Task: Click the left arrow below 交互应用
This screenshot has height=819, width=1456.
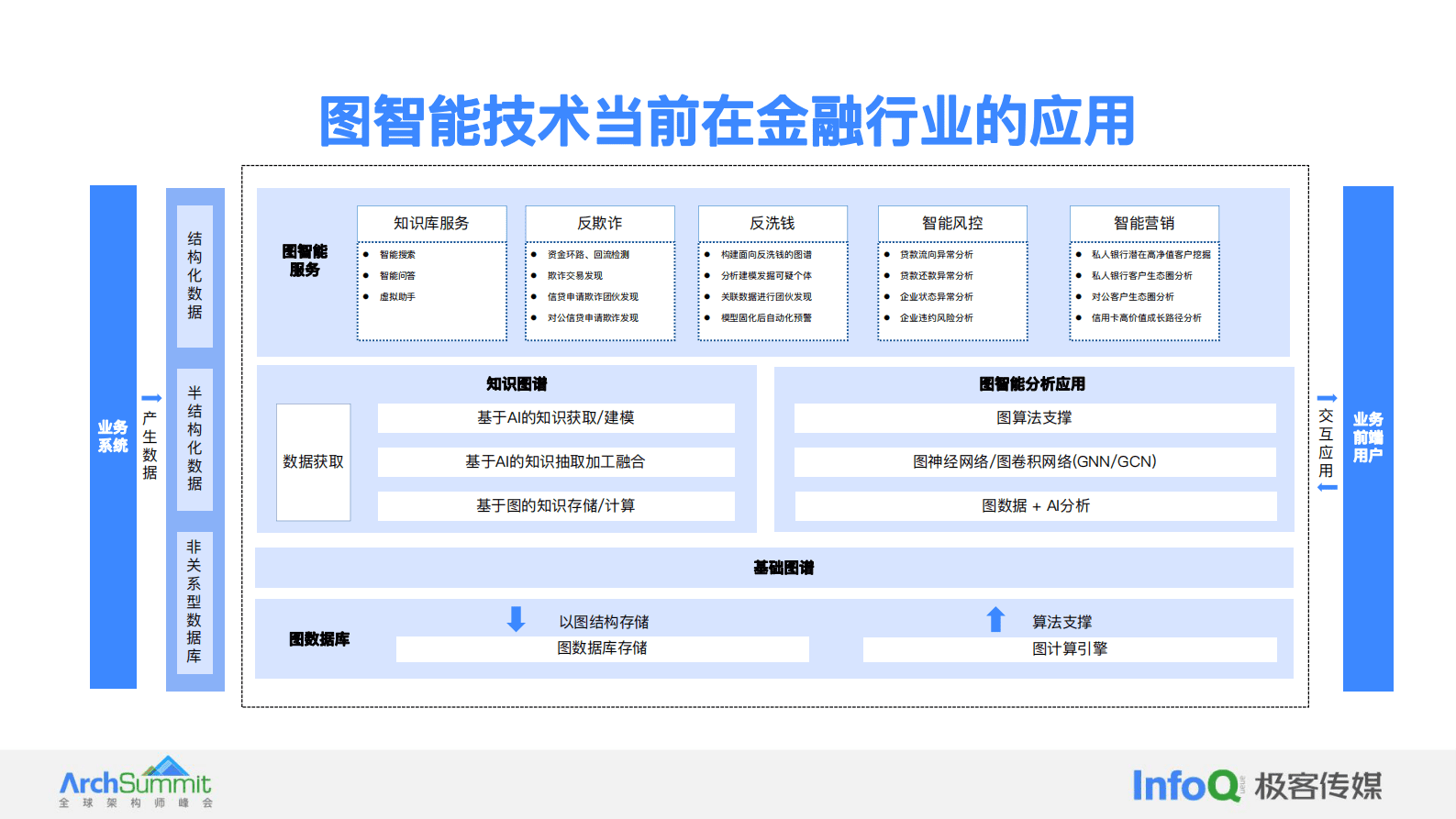Action: pyautogui.click(x=1327, y=487)
